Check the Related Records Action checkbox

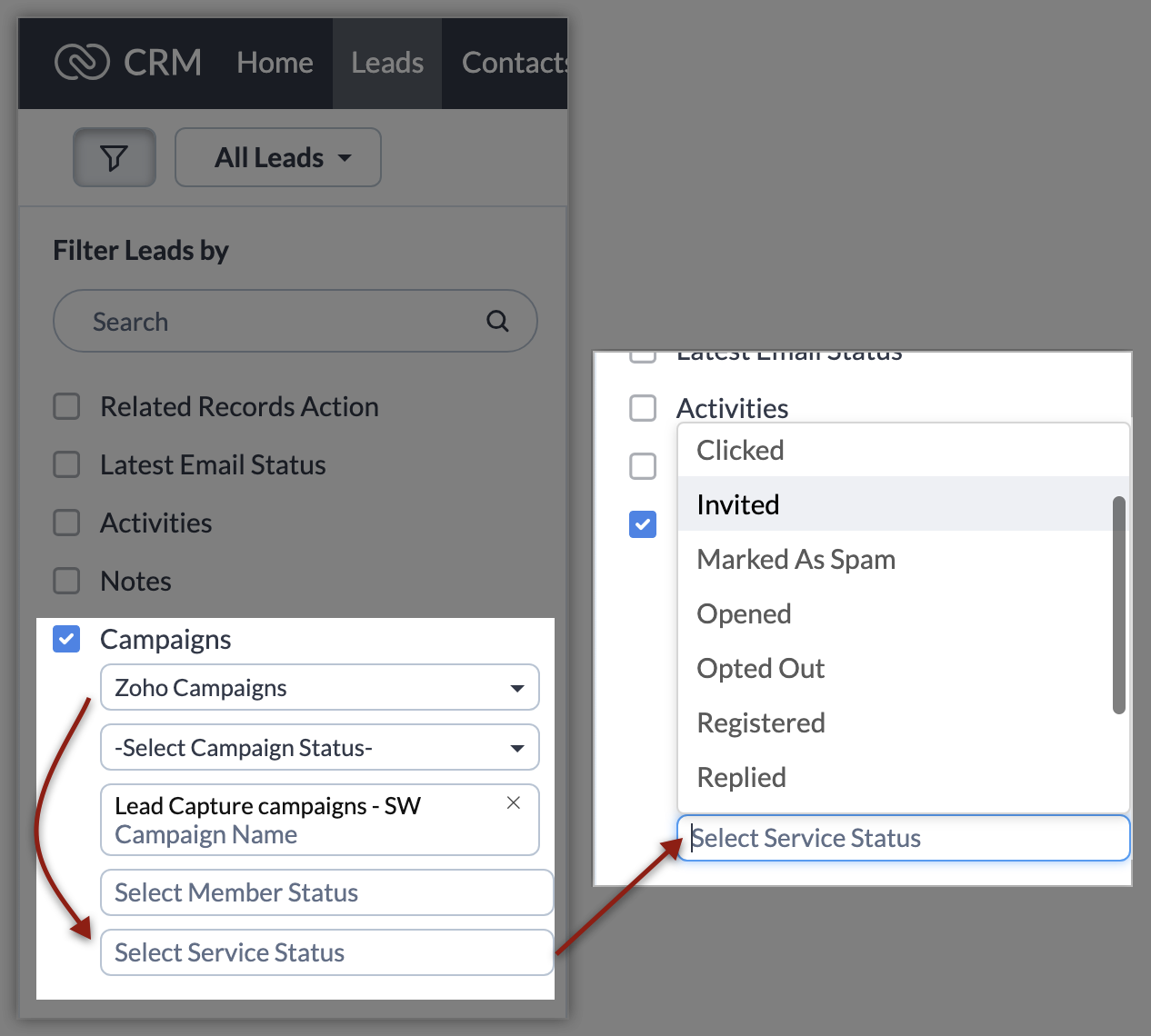pyautogui.click(x=66, y=406)
